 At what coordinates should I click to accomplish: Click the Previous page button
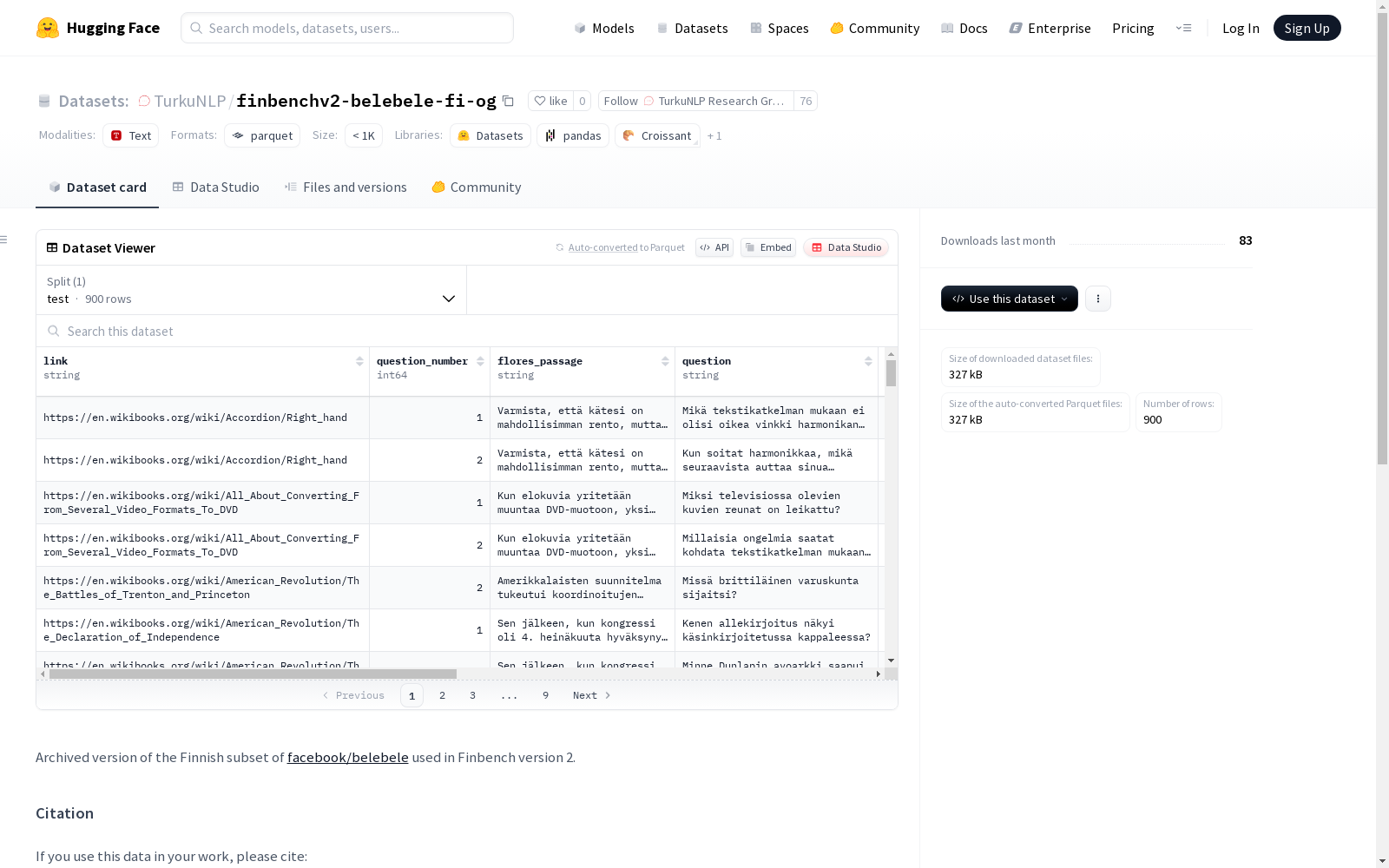tap(353, 695)
